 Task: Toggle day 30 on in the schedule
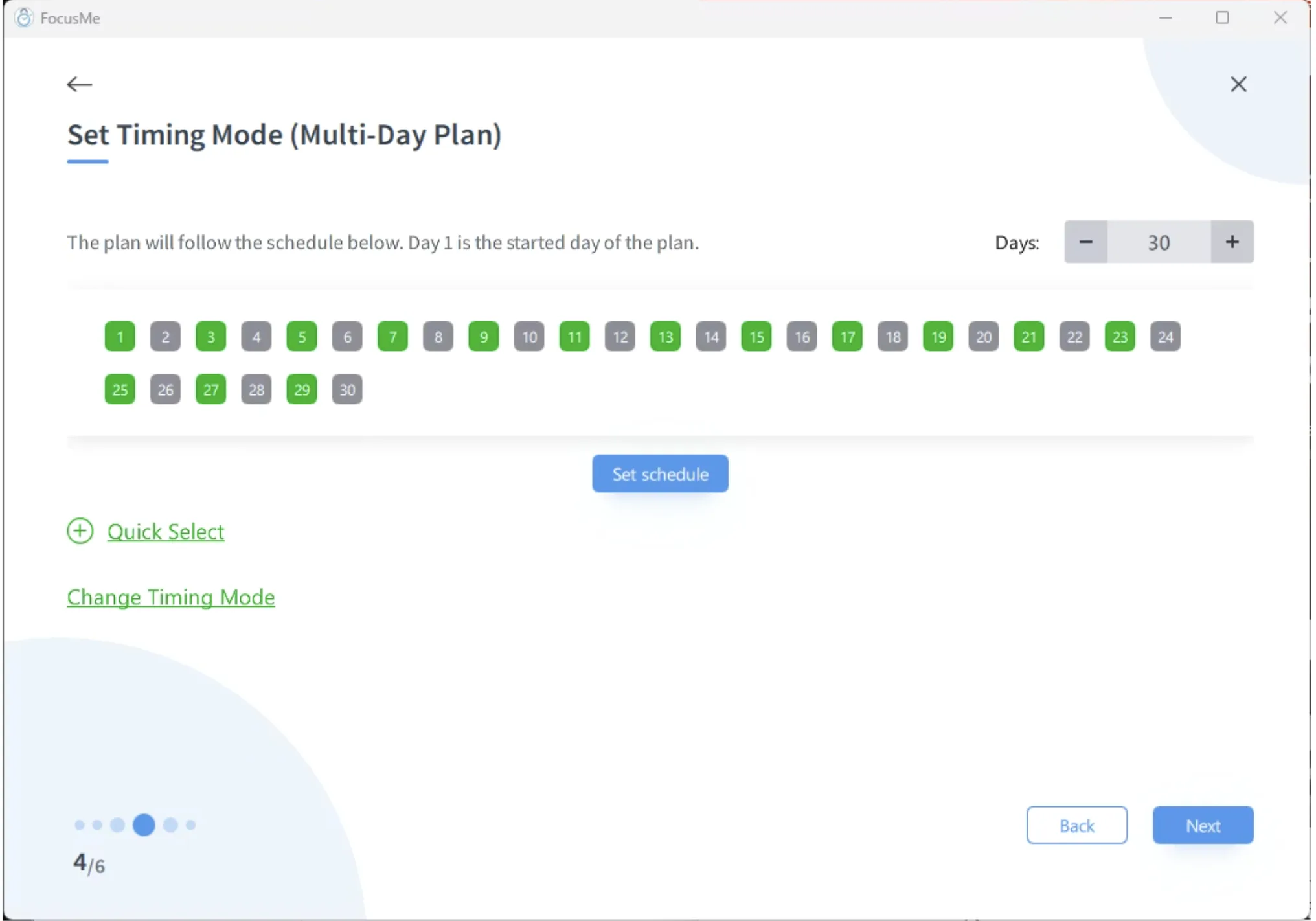pos(346,389)
